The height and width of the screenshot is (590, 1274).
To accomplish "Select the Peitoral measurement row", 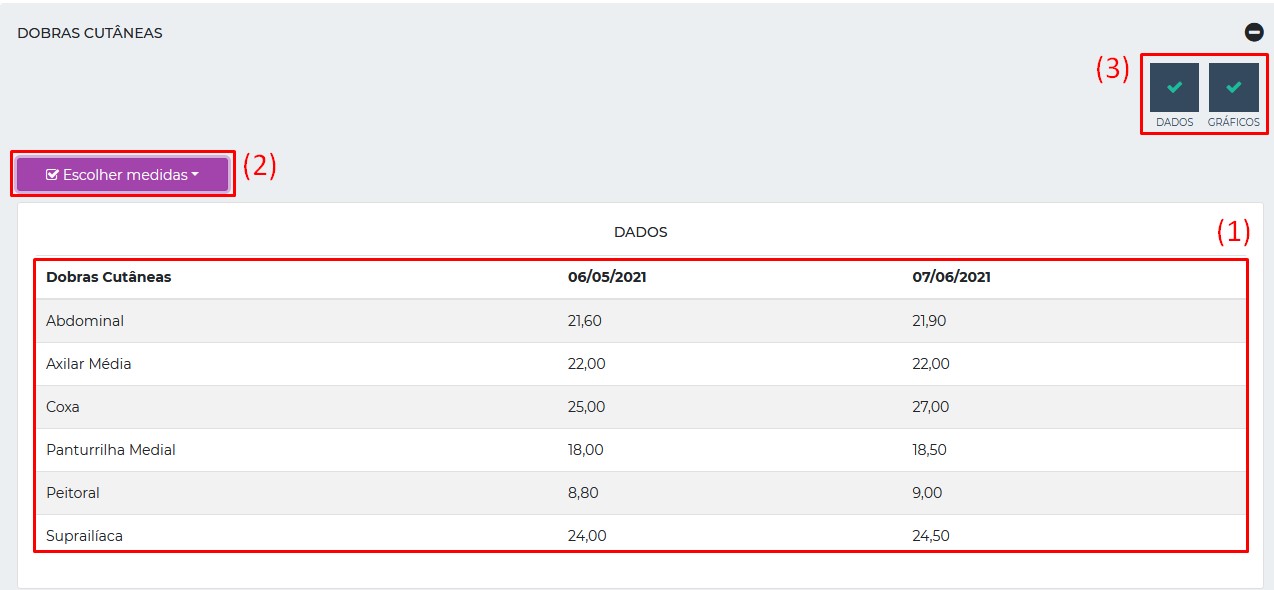I will [x=73, y=493].
